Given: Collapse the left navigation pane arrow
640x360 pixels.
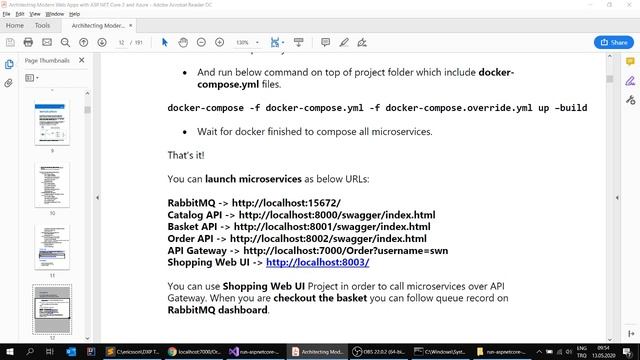Looking at the screenshot, I should (97, 198).
